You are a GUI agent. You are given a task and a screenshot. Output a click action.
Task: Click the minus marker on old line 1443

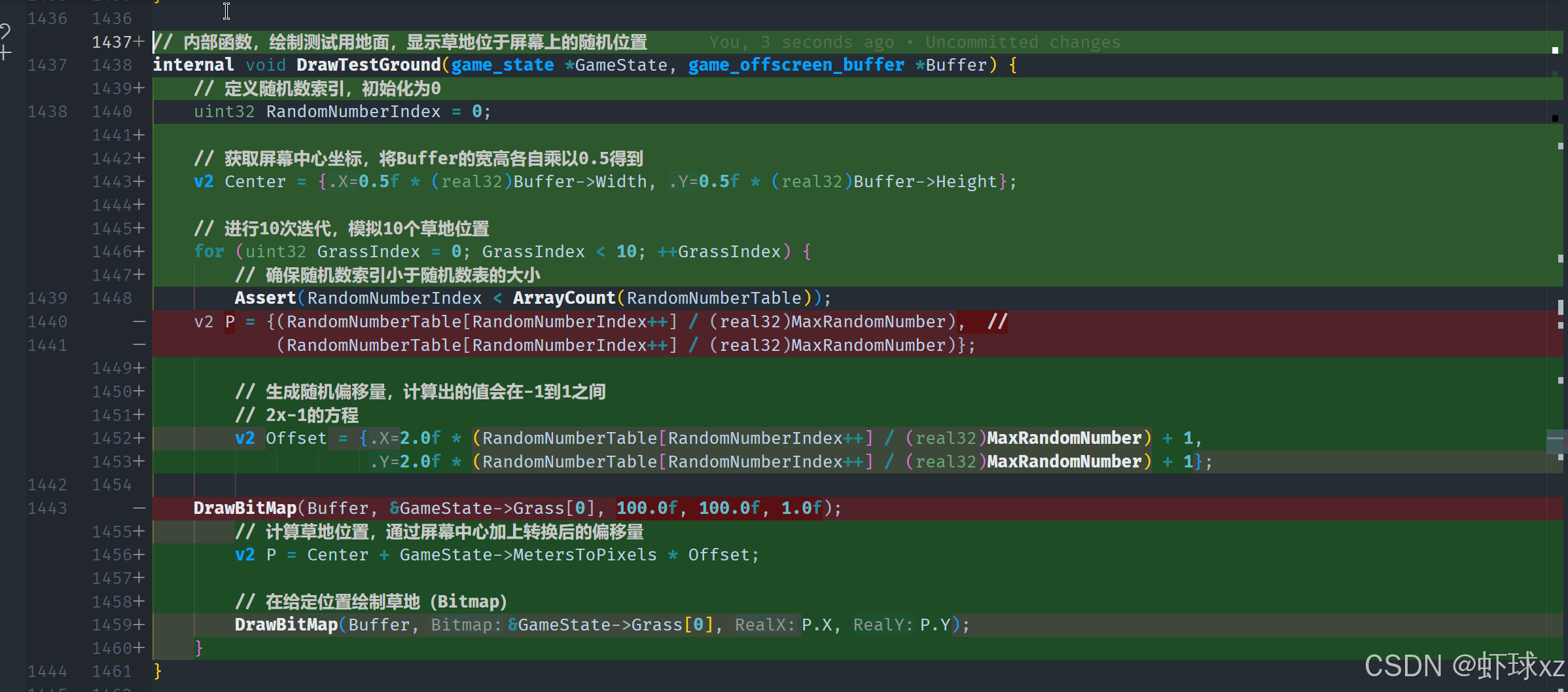click(x=139, y=508)
